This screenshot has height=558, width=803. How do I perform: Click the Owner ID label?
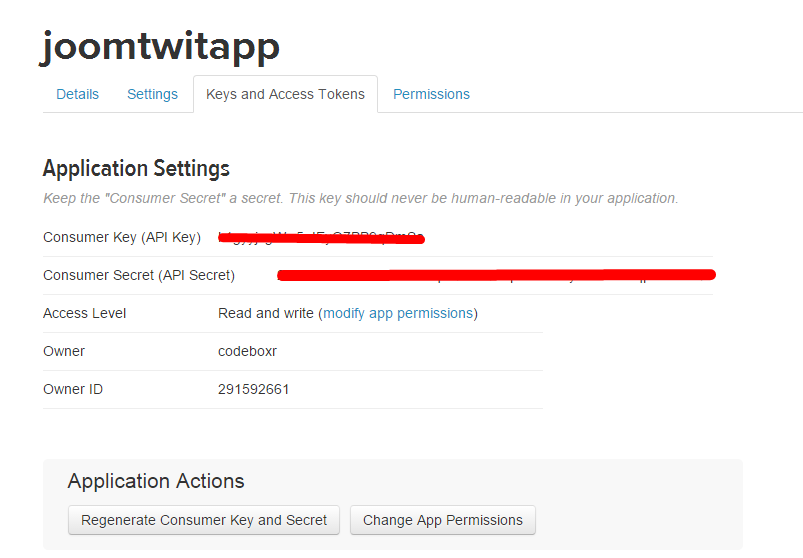73,389
